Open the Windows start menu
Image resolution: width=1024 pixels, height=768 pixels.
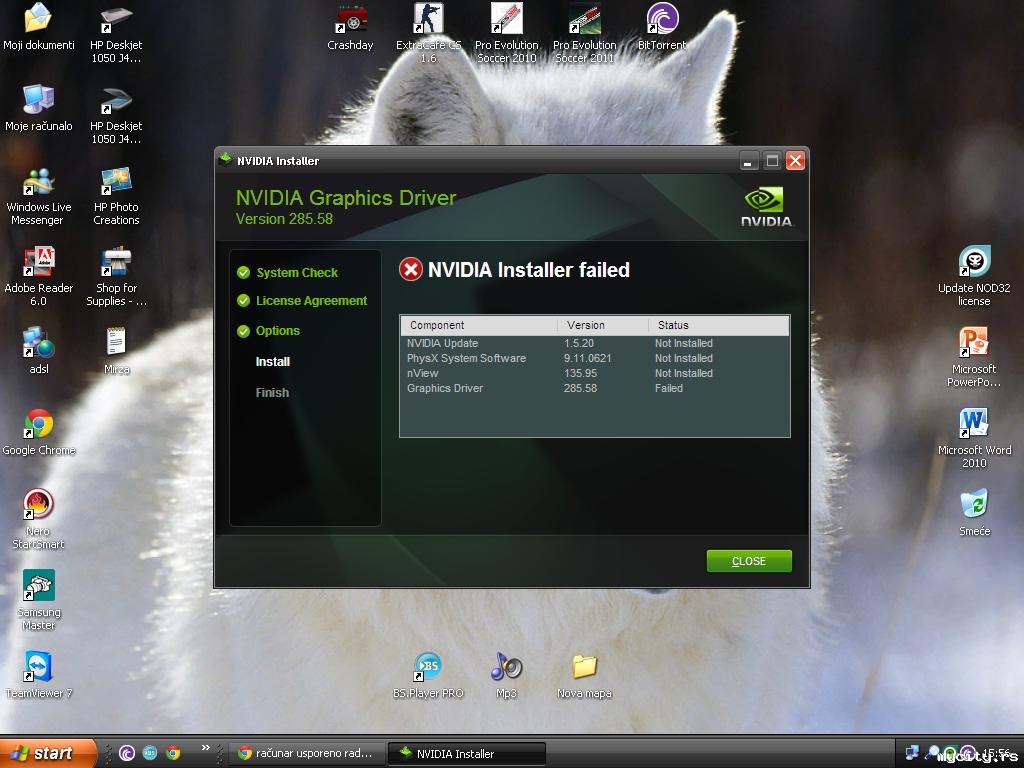pos(48,753)
